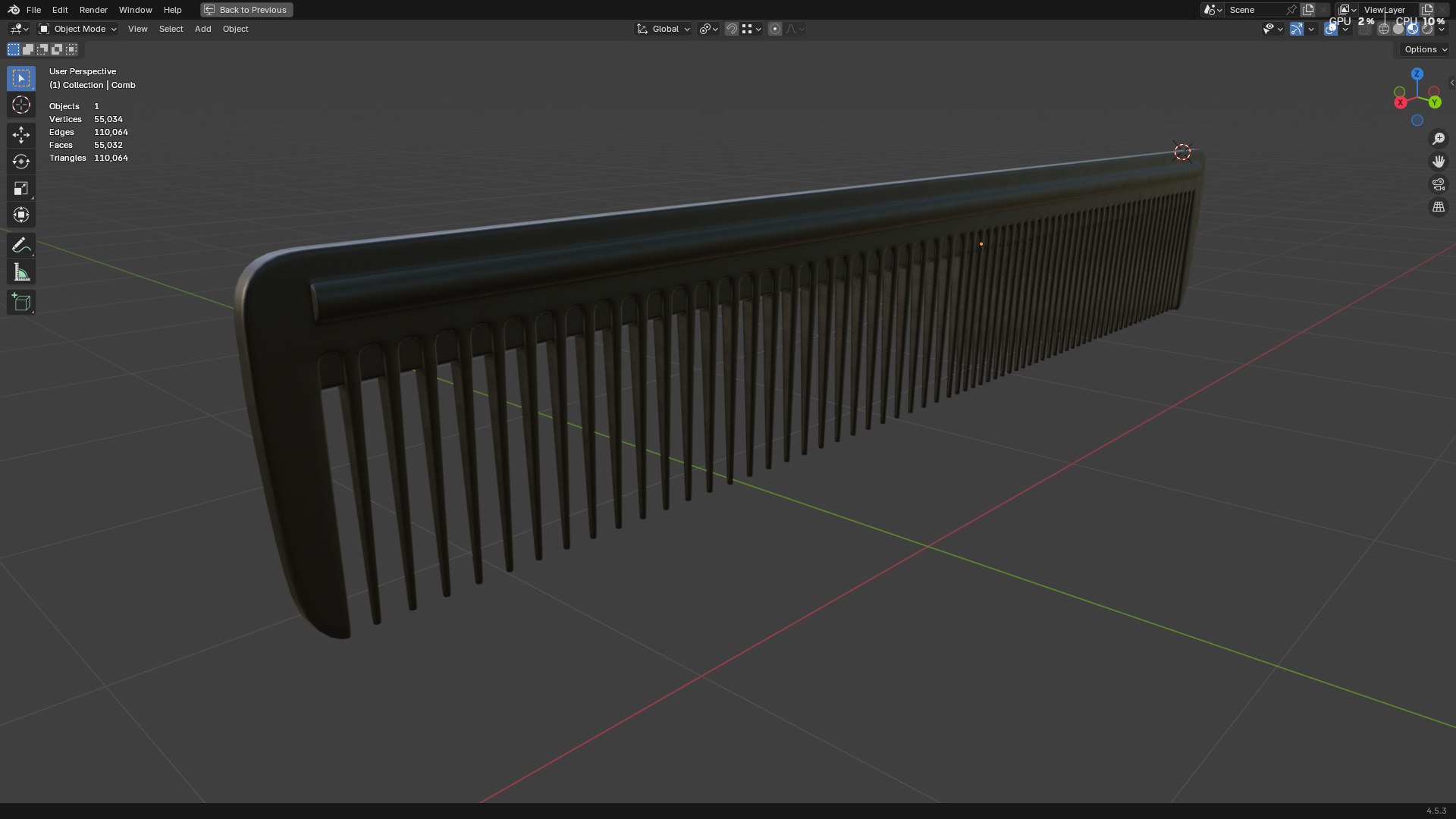
Task: Open the Help menu
Action: click(x=172, y=10)
